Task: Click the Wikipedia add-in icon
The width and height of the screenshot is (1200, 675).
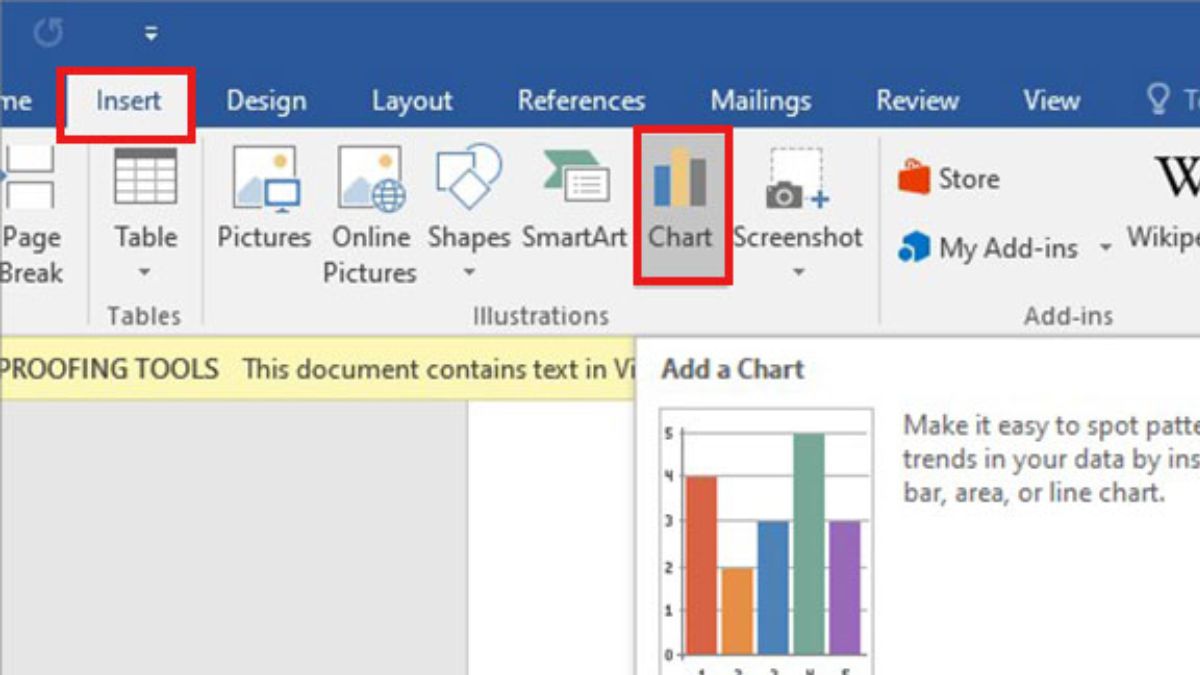Action: [x=1176, y=179]
